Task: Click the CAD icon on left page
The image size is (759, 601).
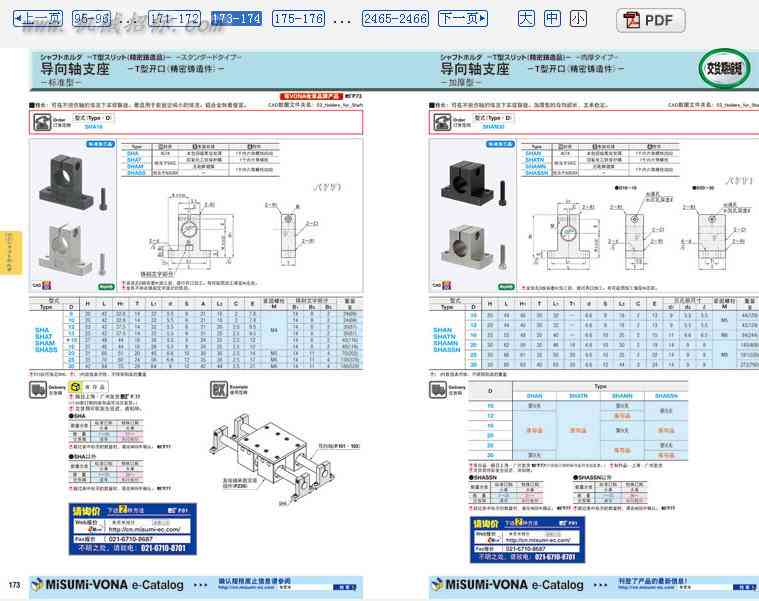Action: pos(42,285)
